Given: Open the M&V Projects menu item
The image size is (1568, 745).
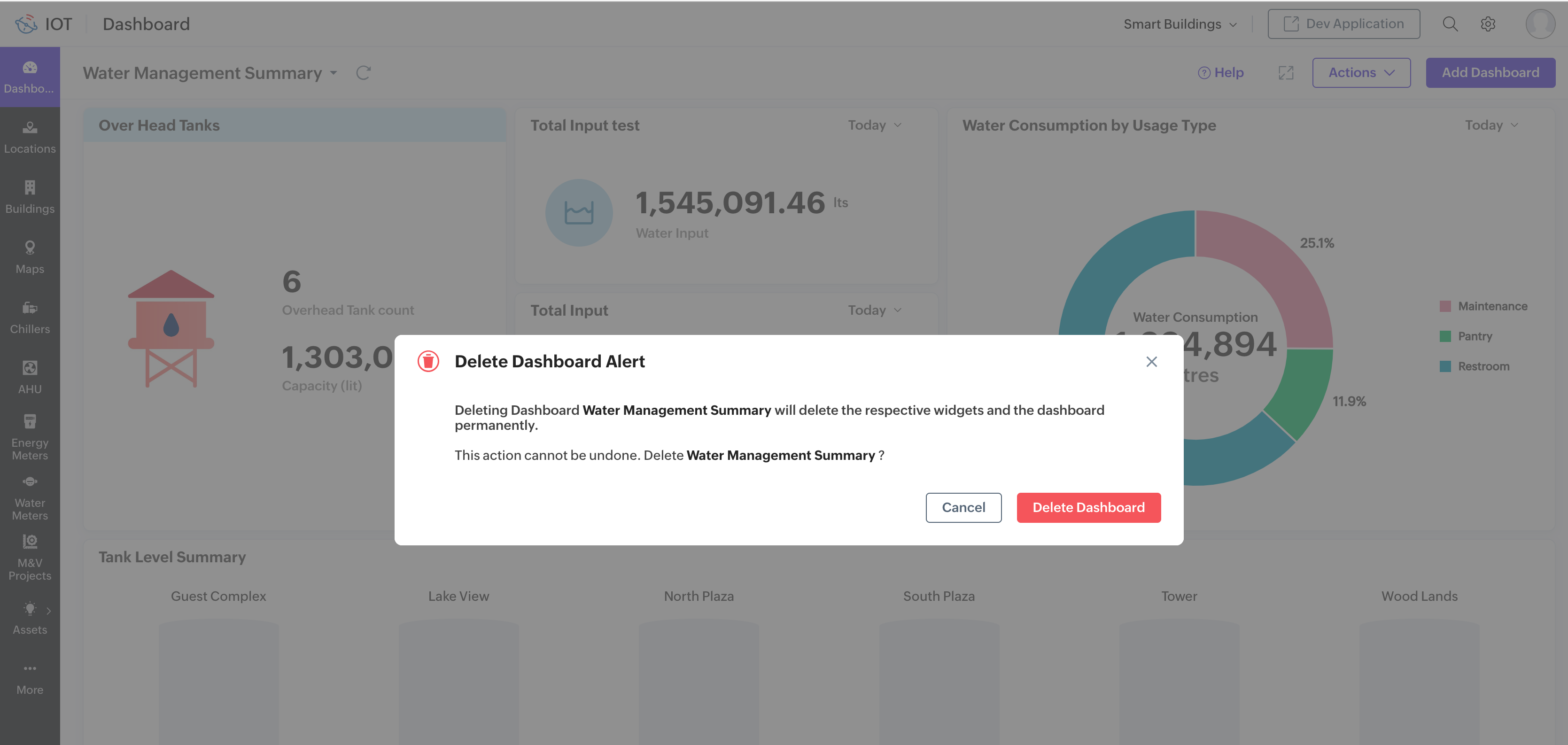Looking at the screenshot, I should click(x=30, y=557).
